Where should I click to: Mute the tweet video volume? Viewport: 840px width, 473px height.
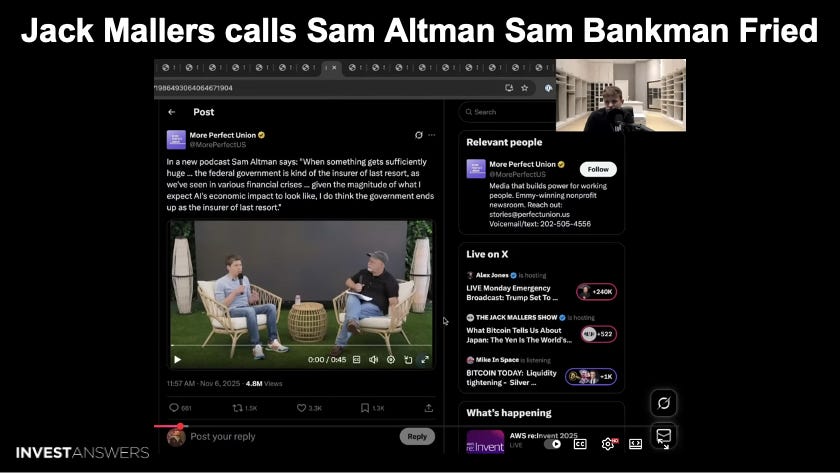coord(373,359)
